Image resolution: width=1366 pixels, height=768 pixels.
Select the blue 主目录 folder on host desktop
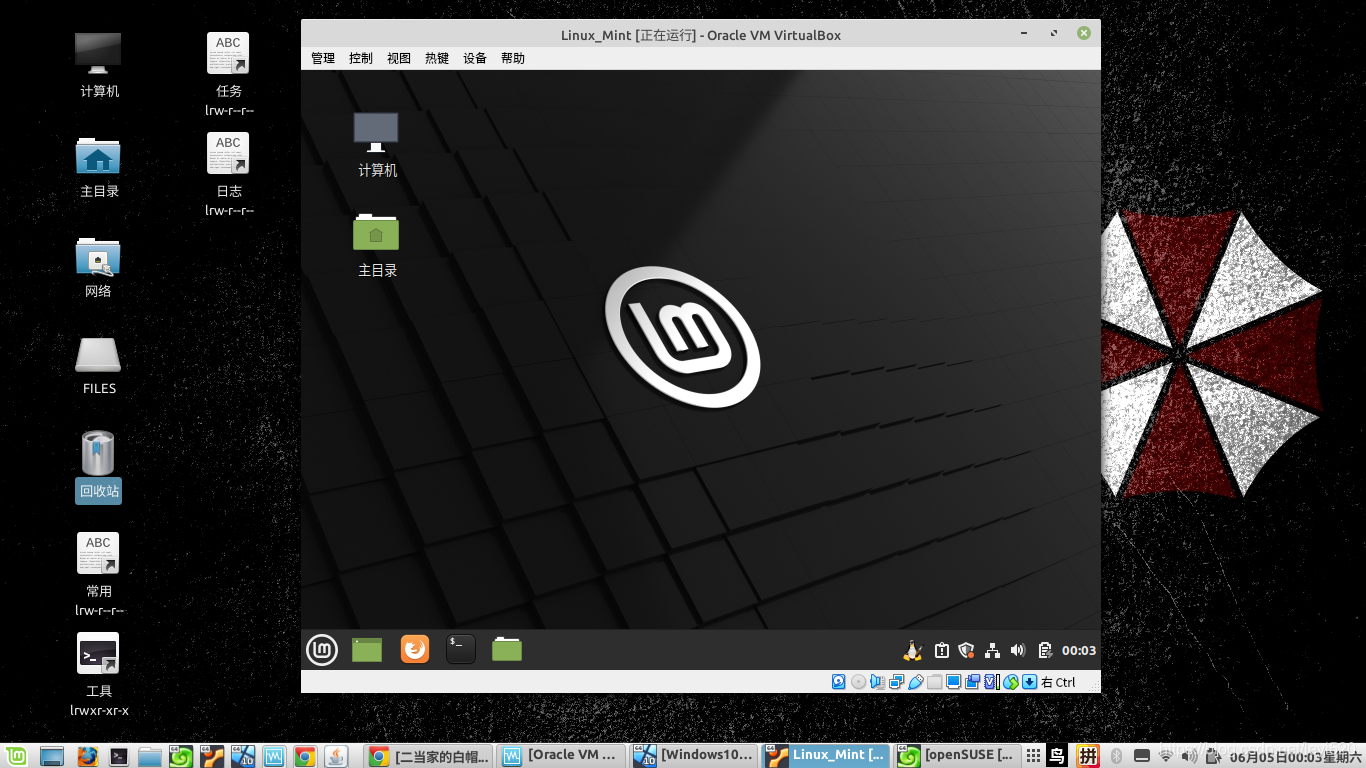pyautogui.click(x=99, y=166)
